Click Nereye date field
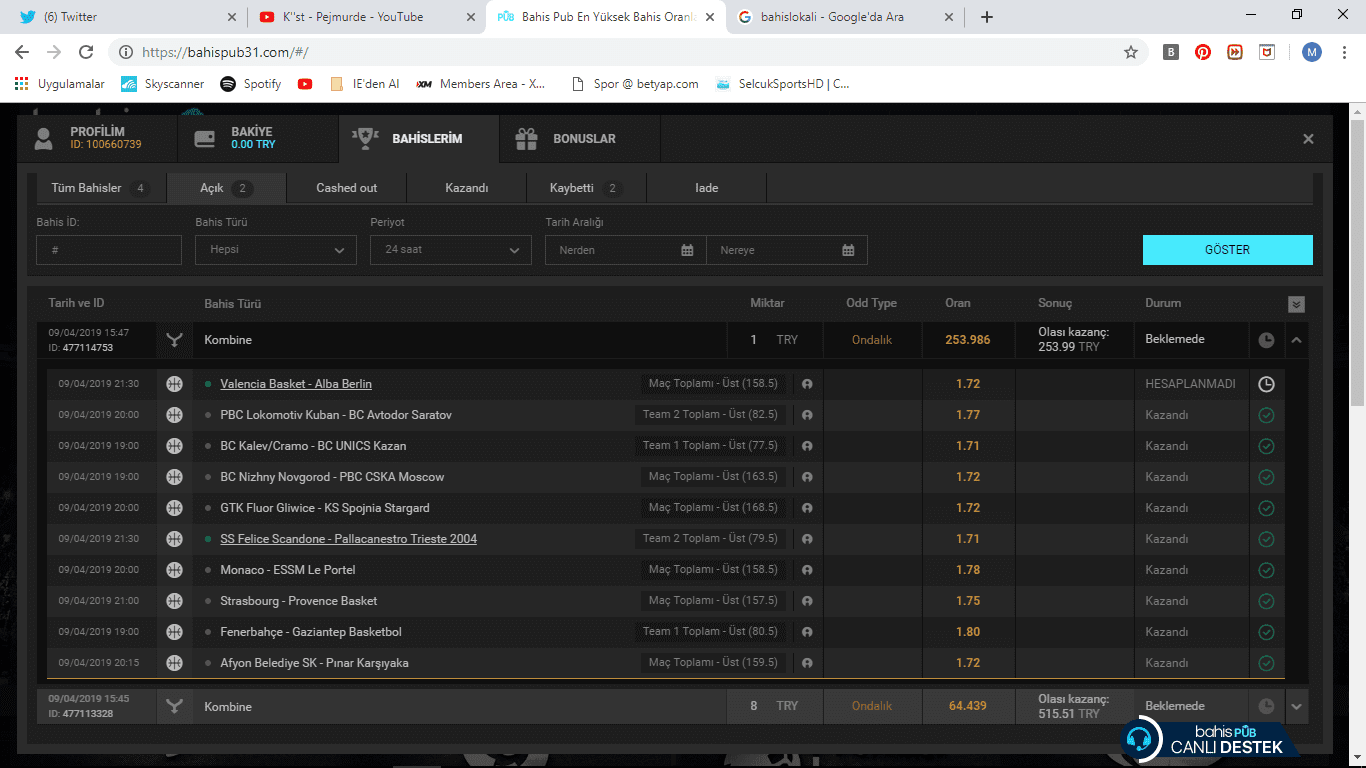Image resolution: width=1366 pixels, height=768 pixels. tap(787, 250)
